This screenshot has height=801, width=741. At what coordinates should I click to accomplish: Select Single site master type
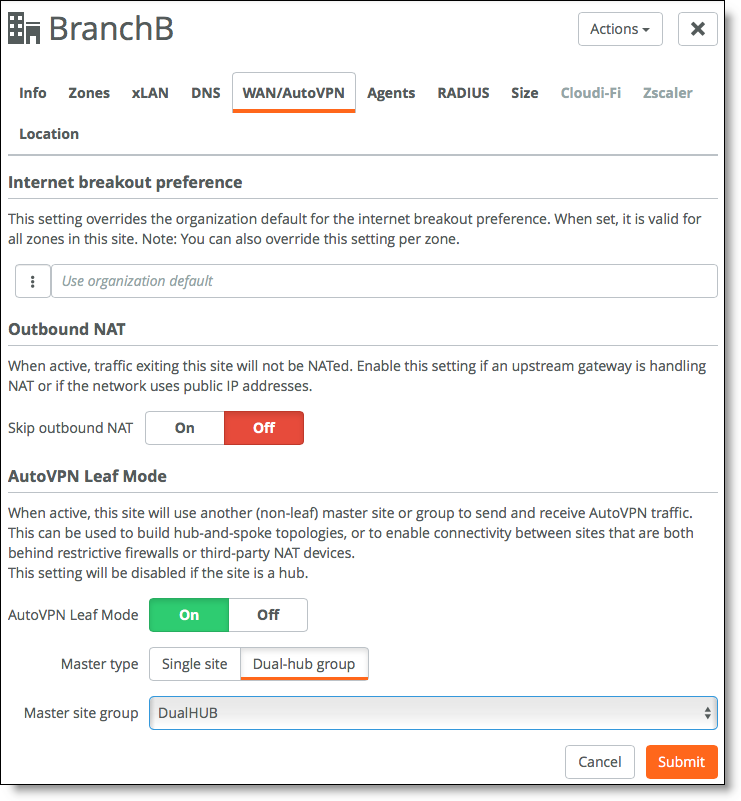click(x=195, y=664)
